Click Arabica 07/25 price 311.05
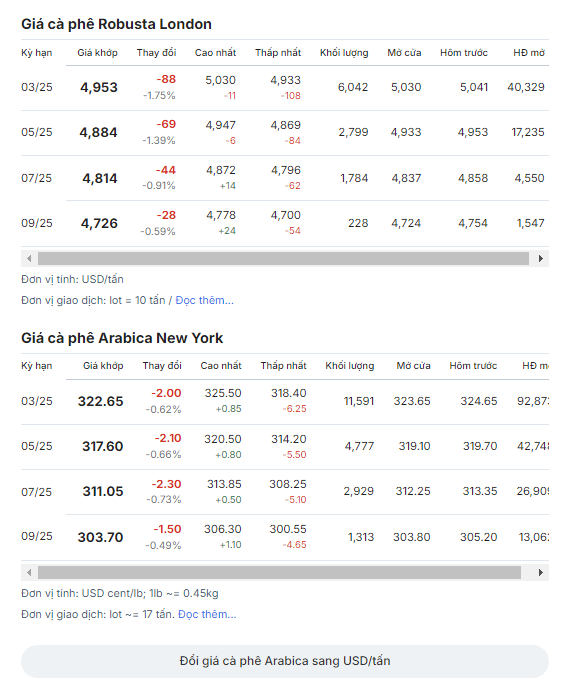570x684 pixels. 103,492
